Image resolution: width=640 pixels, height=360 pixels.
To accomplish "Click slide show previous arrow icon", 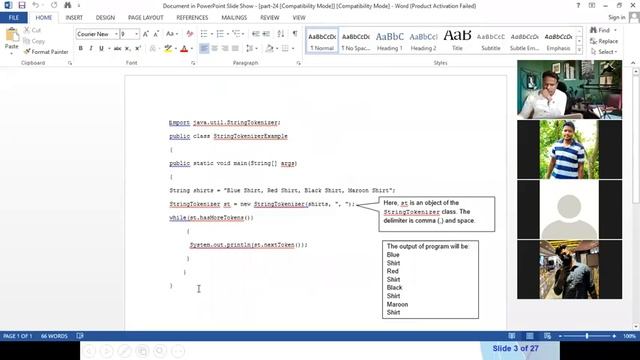I will [89, 351].
